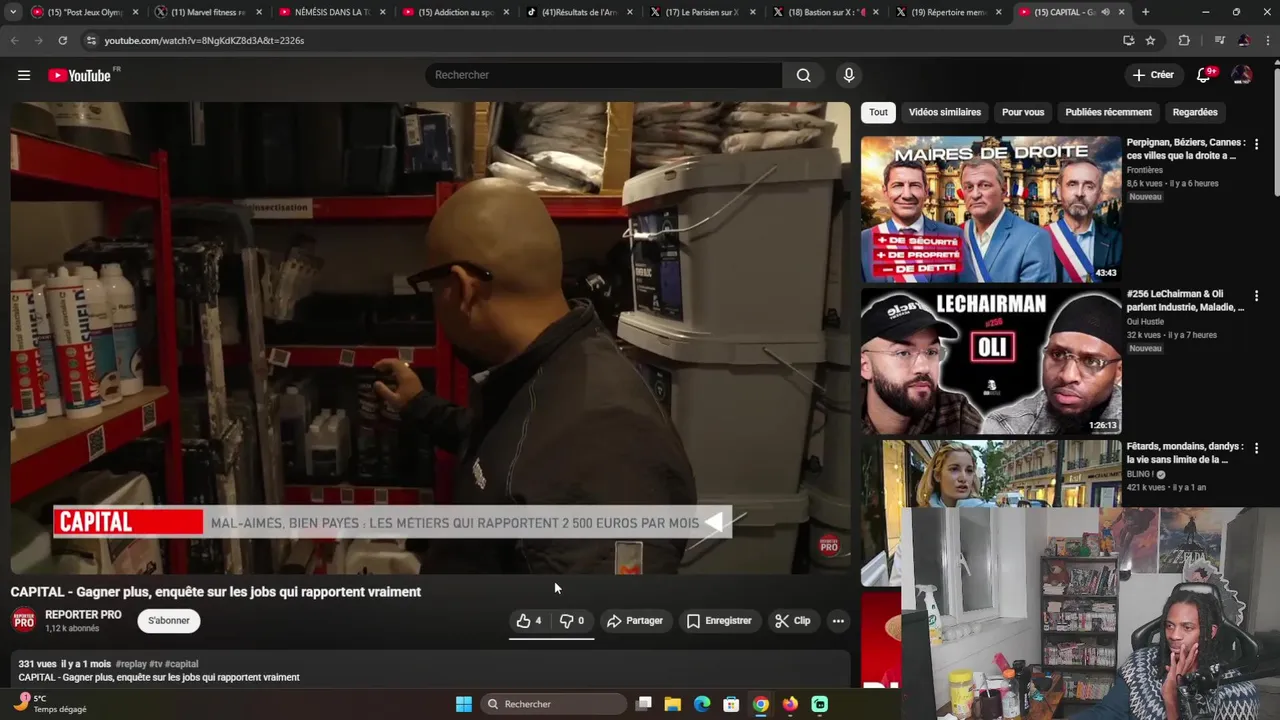Screen dimensions: 1280x720
Task: Switch to the NÉMÉSIS DANS LA browser tab
Action: tap(331, 12)
